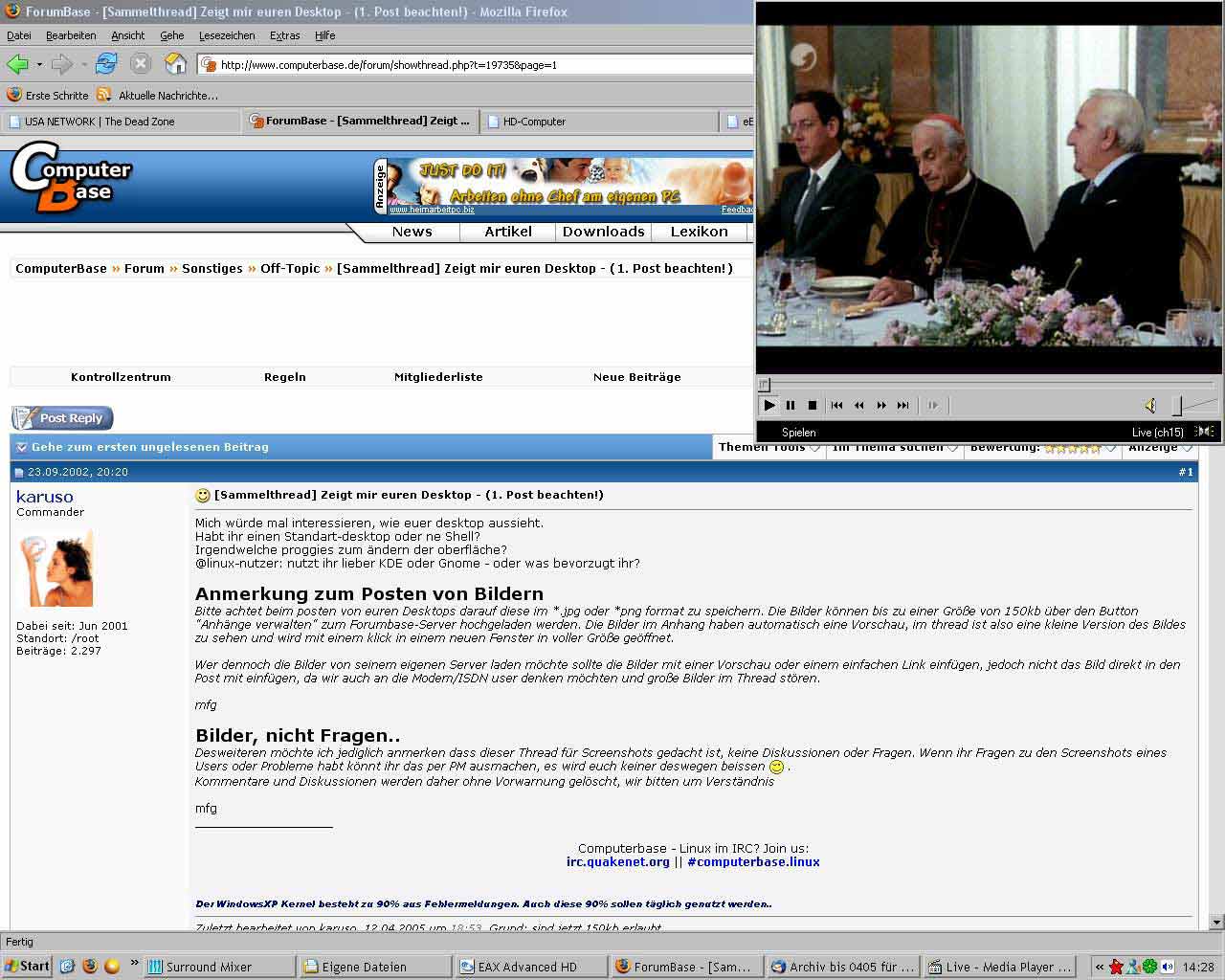Screen dimensions: 1225x980
Task: Mute sound with the speaker icon
Action: point(1150,406)
